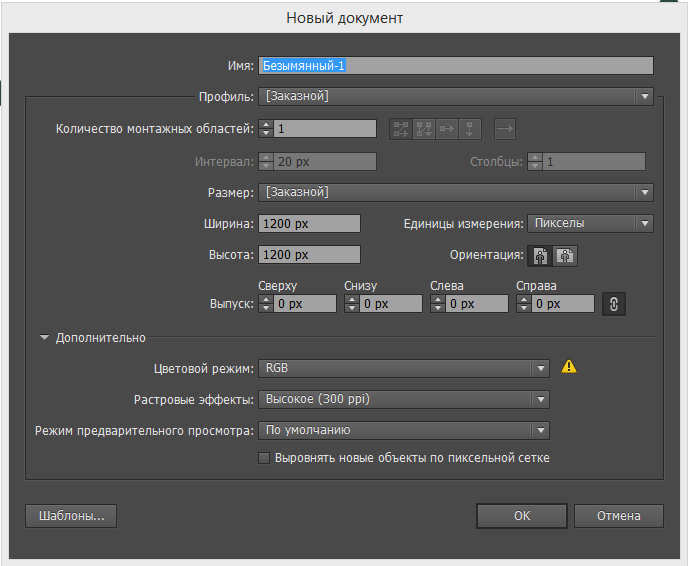The width and height of the screenshot is (688, 566).
Task: Click the Высота input field
Action: tap(309, 254)
